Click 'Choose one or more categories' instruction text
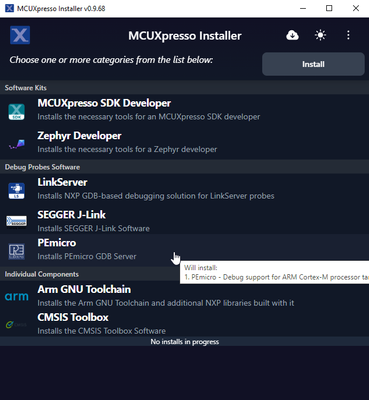Screen dimensions: 369x400 point(111,60)
